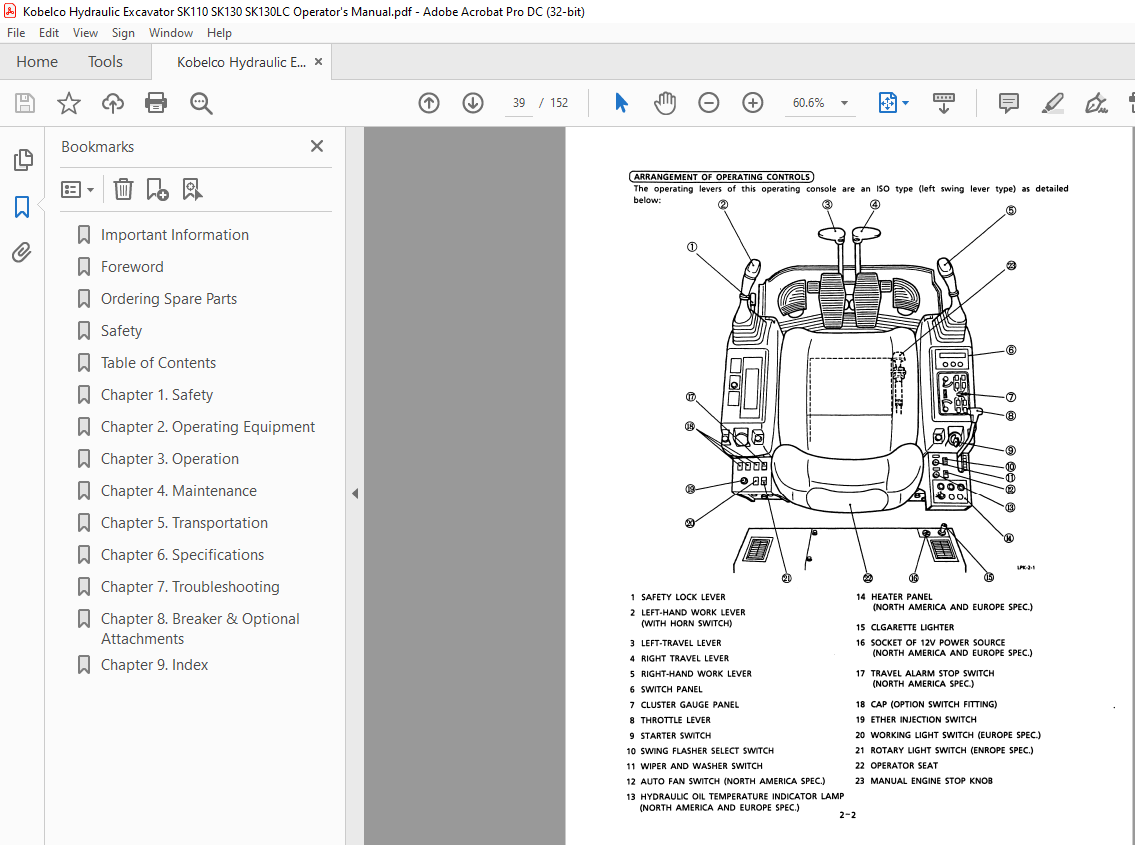This screenshot has width=1135, height=845.
Task: Add document to starred with star icon
Action: (69, 103)
